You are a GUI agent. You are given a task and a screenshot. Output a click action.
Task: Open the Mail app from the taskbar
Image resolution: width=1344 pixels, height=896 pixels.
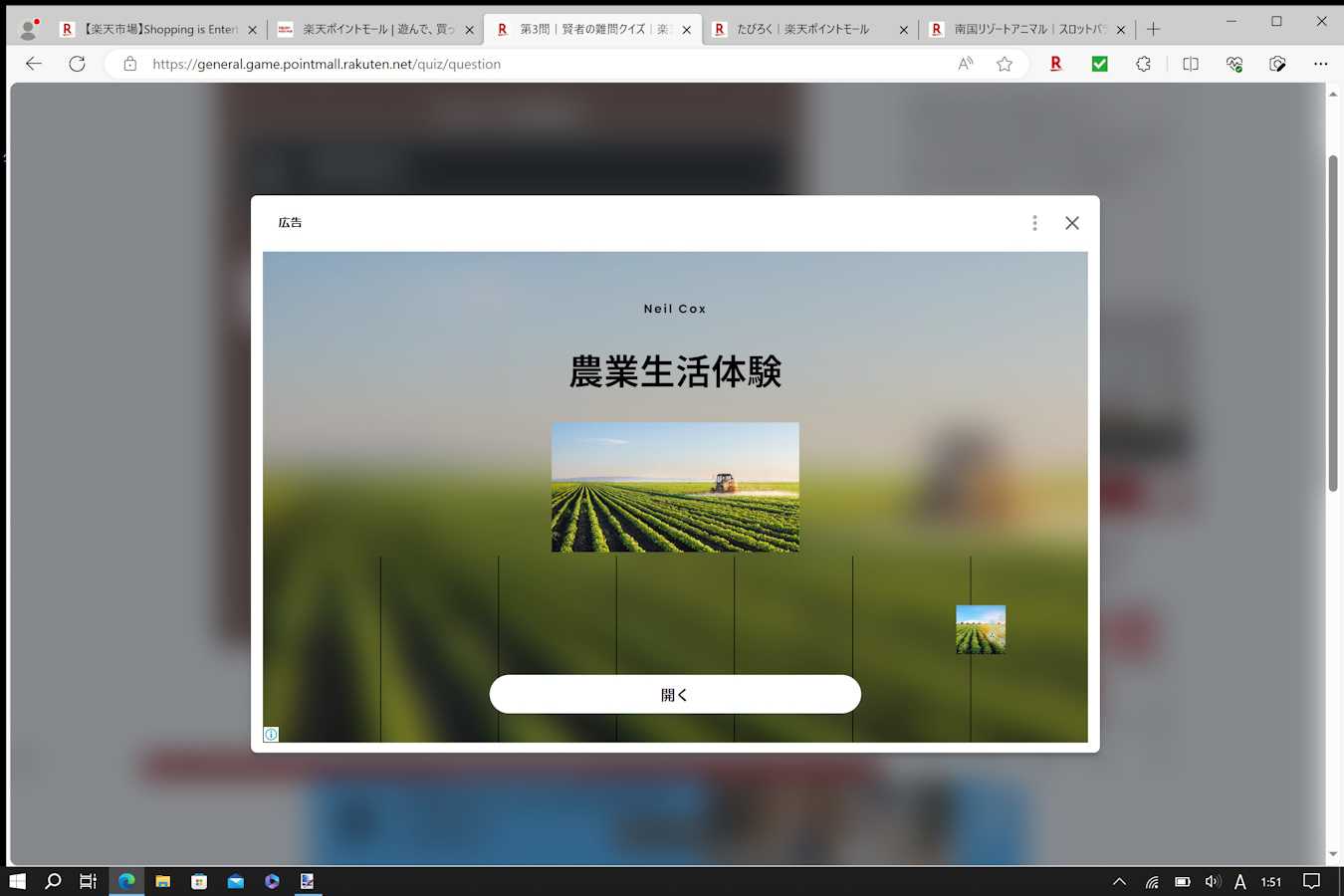[x=235, y=881]
